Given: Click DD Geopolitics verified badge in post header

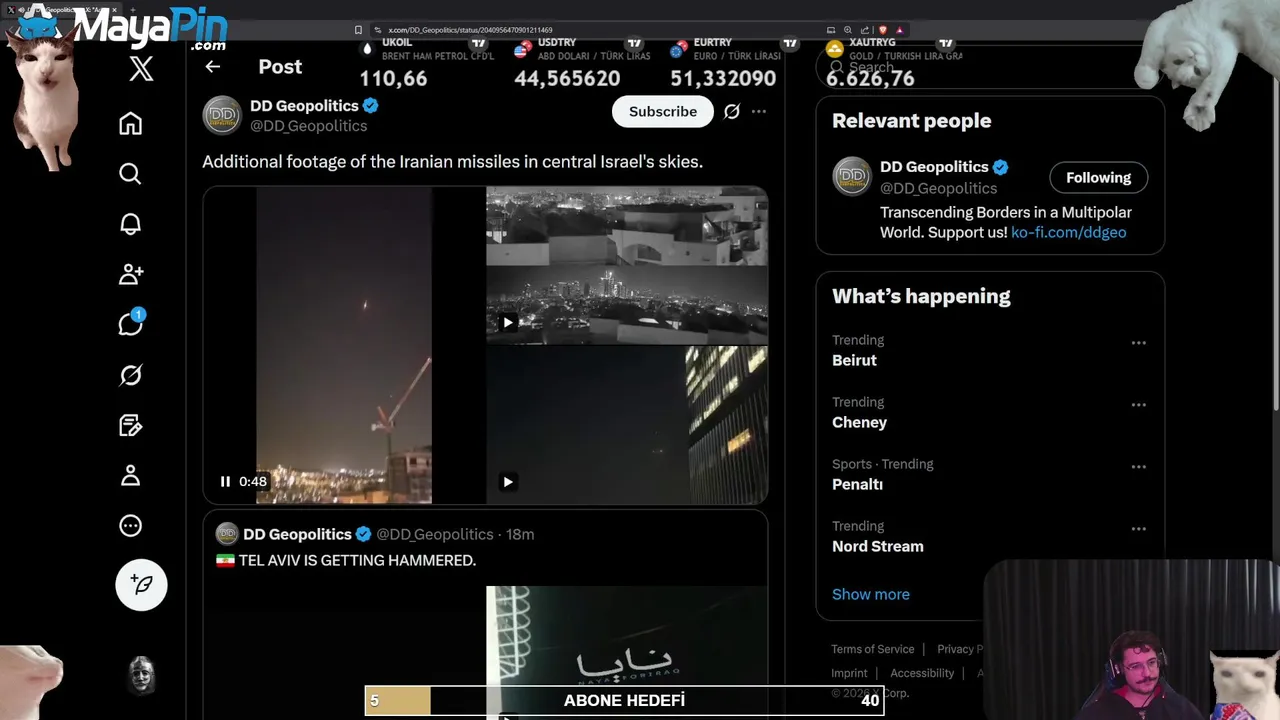Looking at the screenshot, I should (x=370, y=106).
